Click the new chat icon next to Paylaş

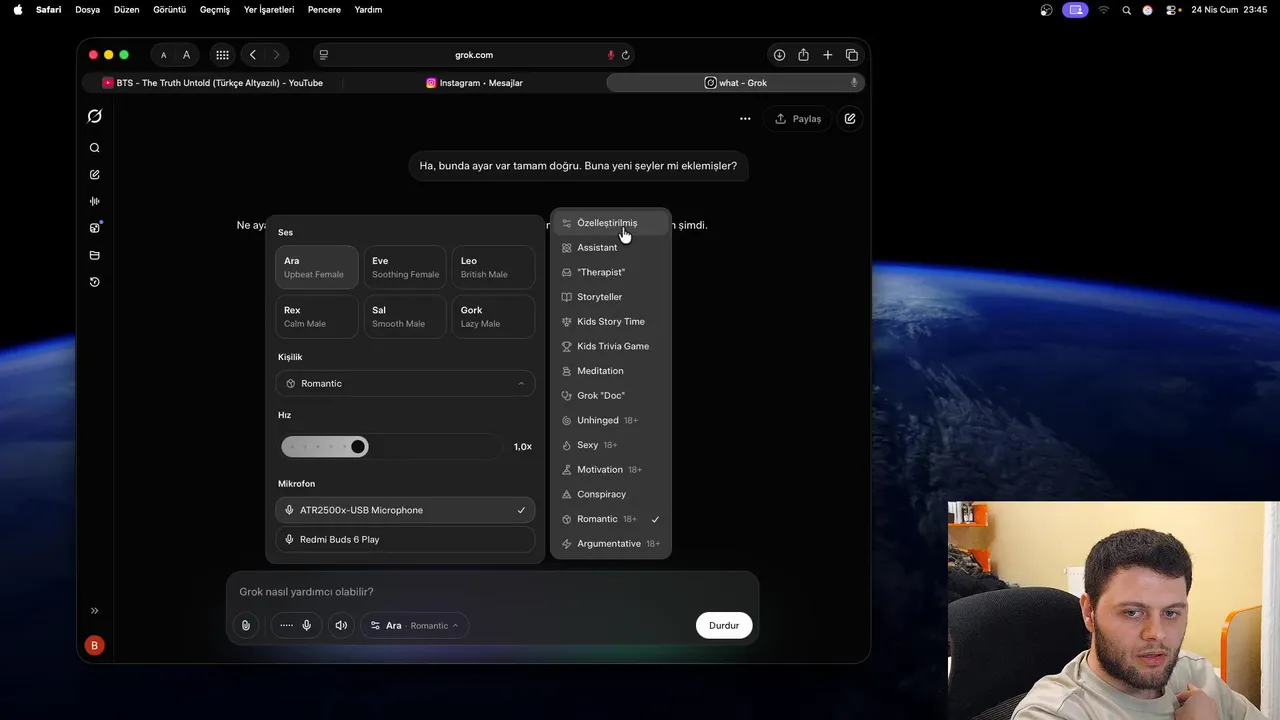click(850, 118)
